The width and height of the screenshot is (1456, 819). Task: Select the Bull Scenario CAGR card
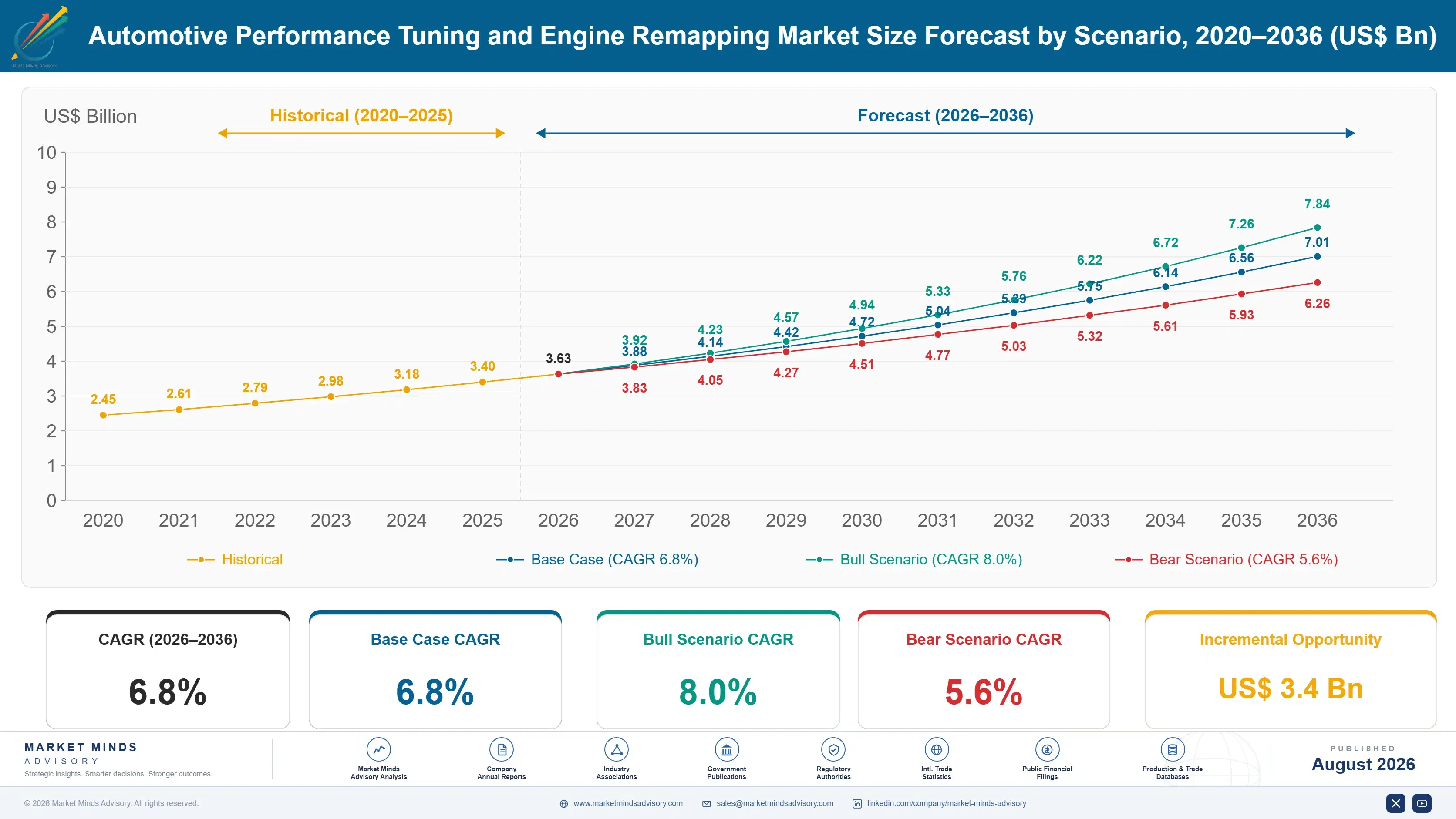(718, 670)
